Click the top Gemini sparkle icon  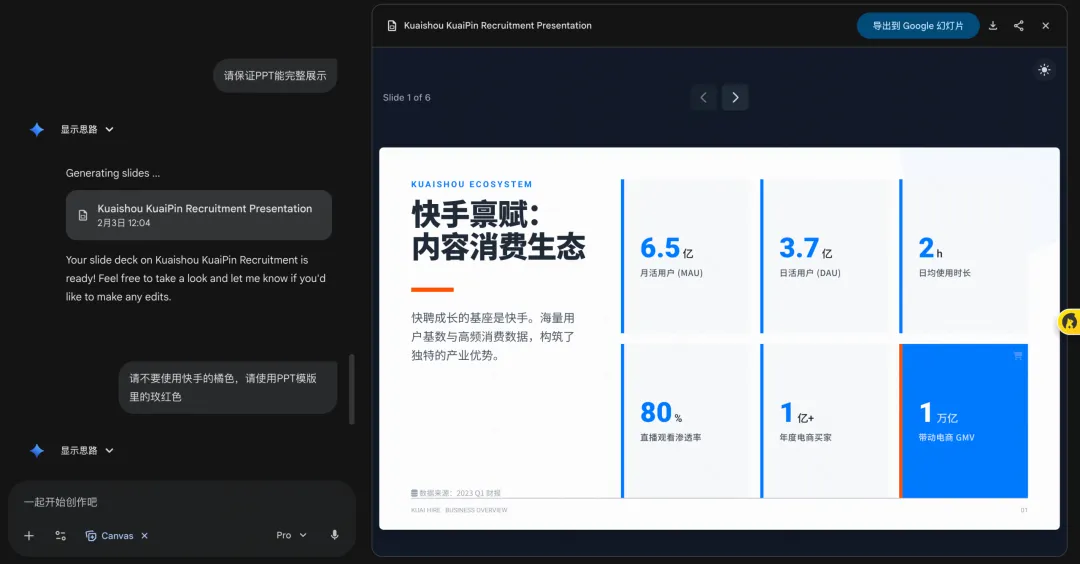37,129
